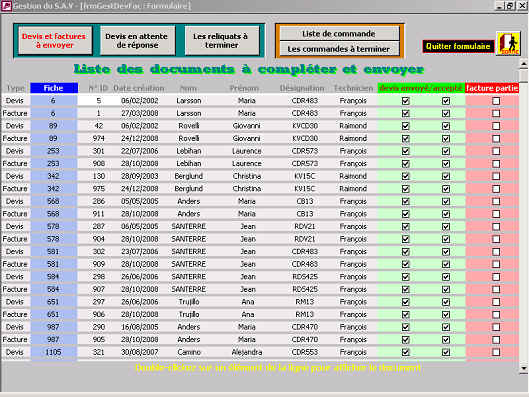Image resolution: width=529 pixels, height=397 pixels.
Task: Check facture partie for Devis 342 row
Action: (x=496, y=176)
